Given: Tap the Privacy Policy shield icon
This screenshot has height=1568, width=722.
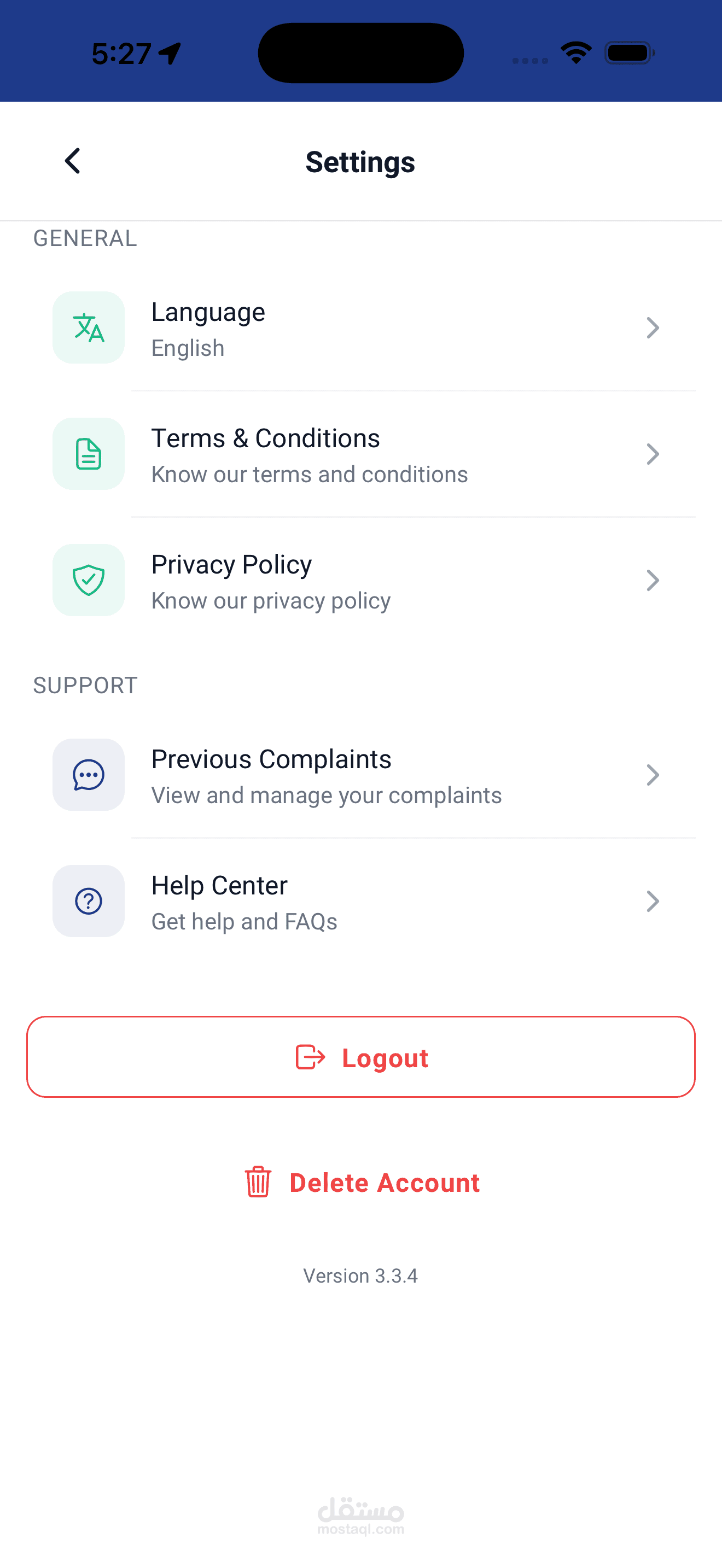Looking at the screenshot, I should coord(88,580).
